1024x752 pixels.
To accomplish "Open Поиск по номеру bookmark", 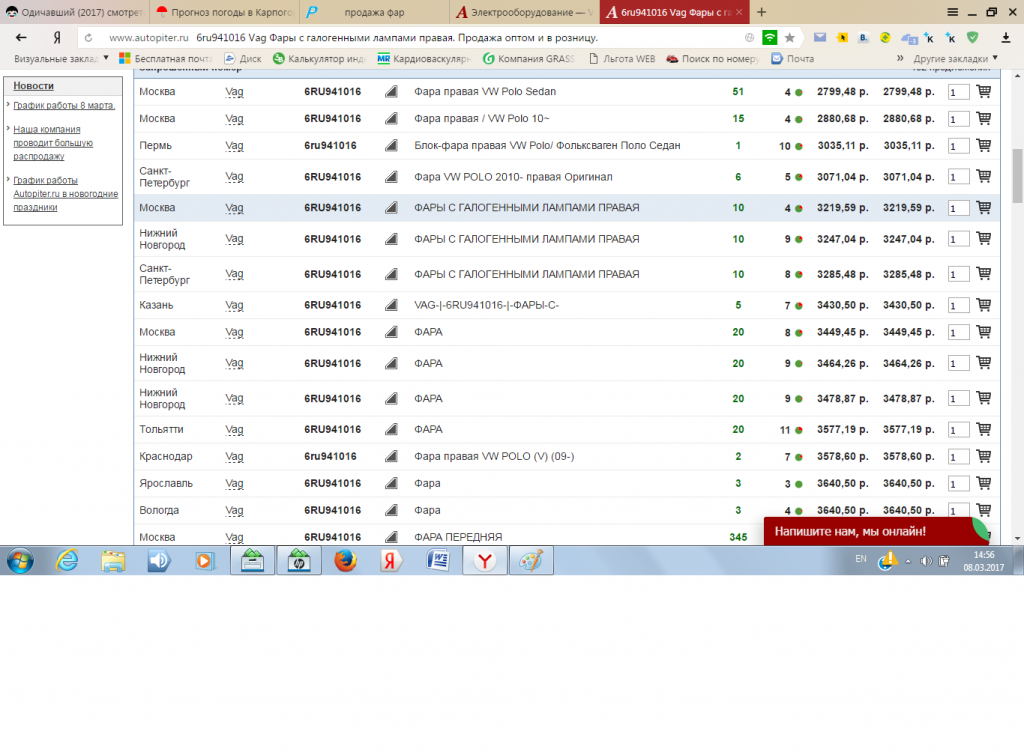I will 712,58.
